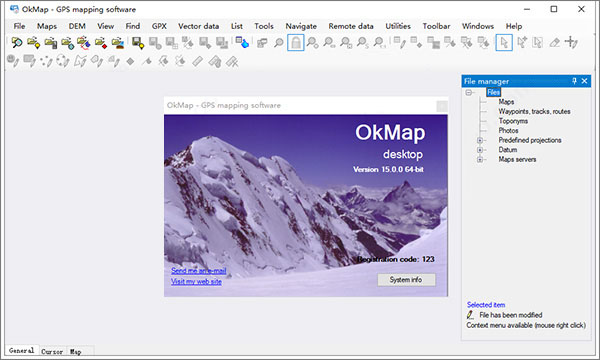Click the clock with pencil icon
Image resolution: width=600 pixels, height=360 pixels.
point(13,61)
